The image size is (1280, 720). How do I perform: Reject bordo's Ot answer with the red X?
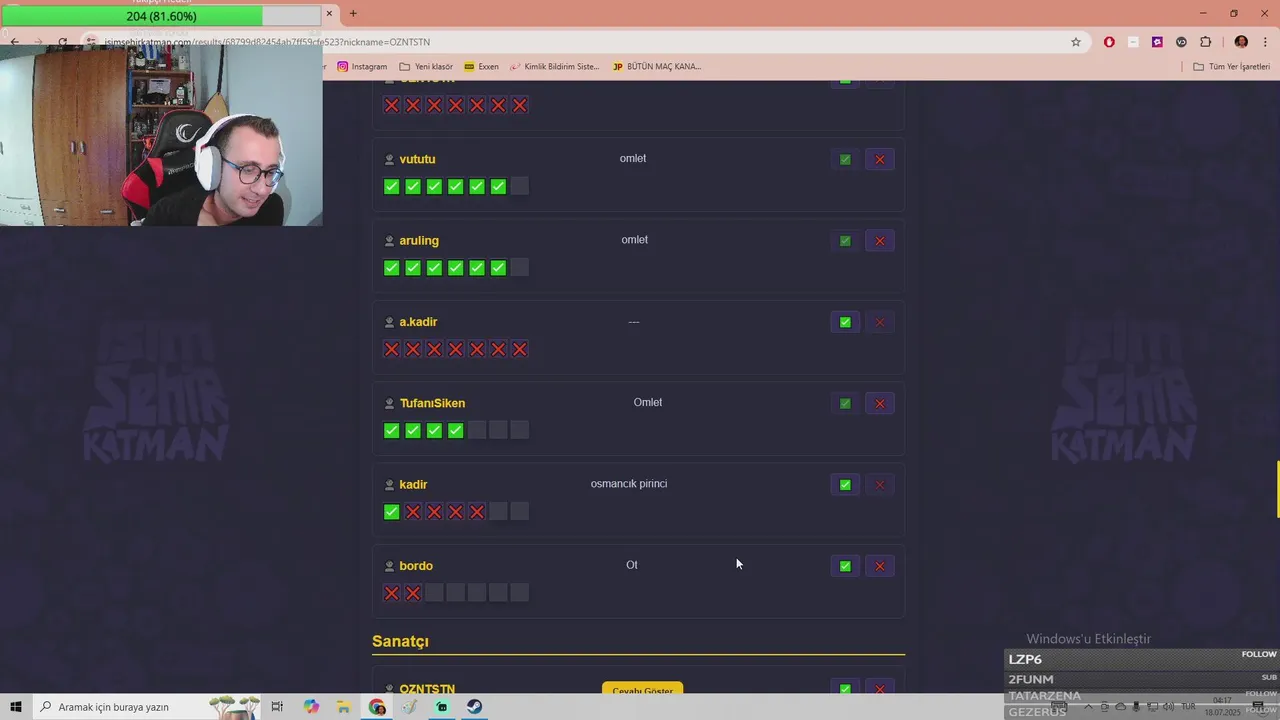[x=880, y=566]
